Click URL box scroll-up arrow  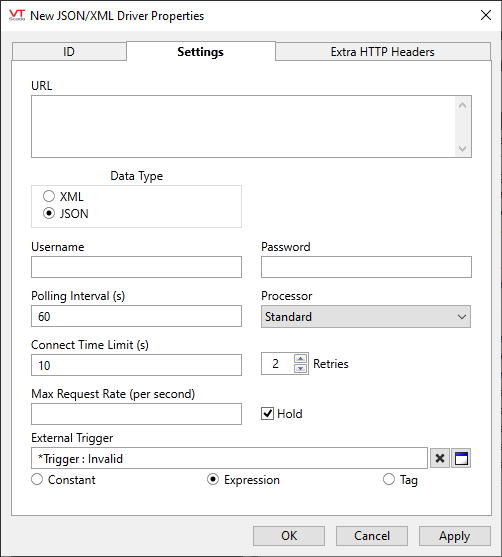(463, 105)
